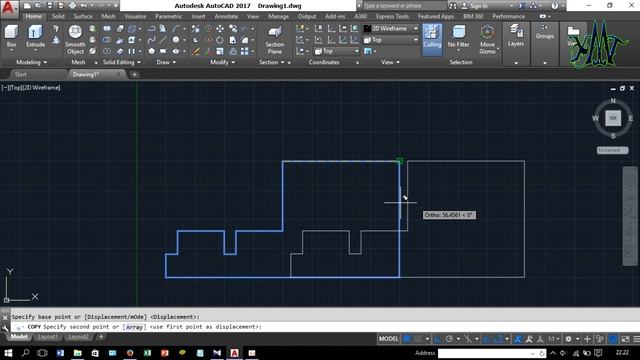This screenshot has width=640, height=360.
Task: Open the 2D Wireframe visual style dropdown
Action: point(391,29)
